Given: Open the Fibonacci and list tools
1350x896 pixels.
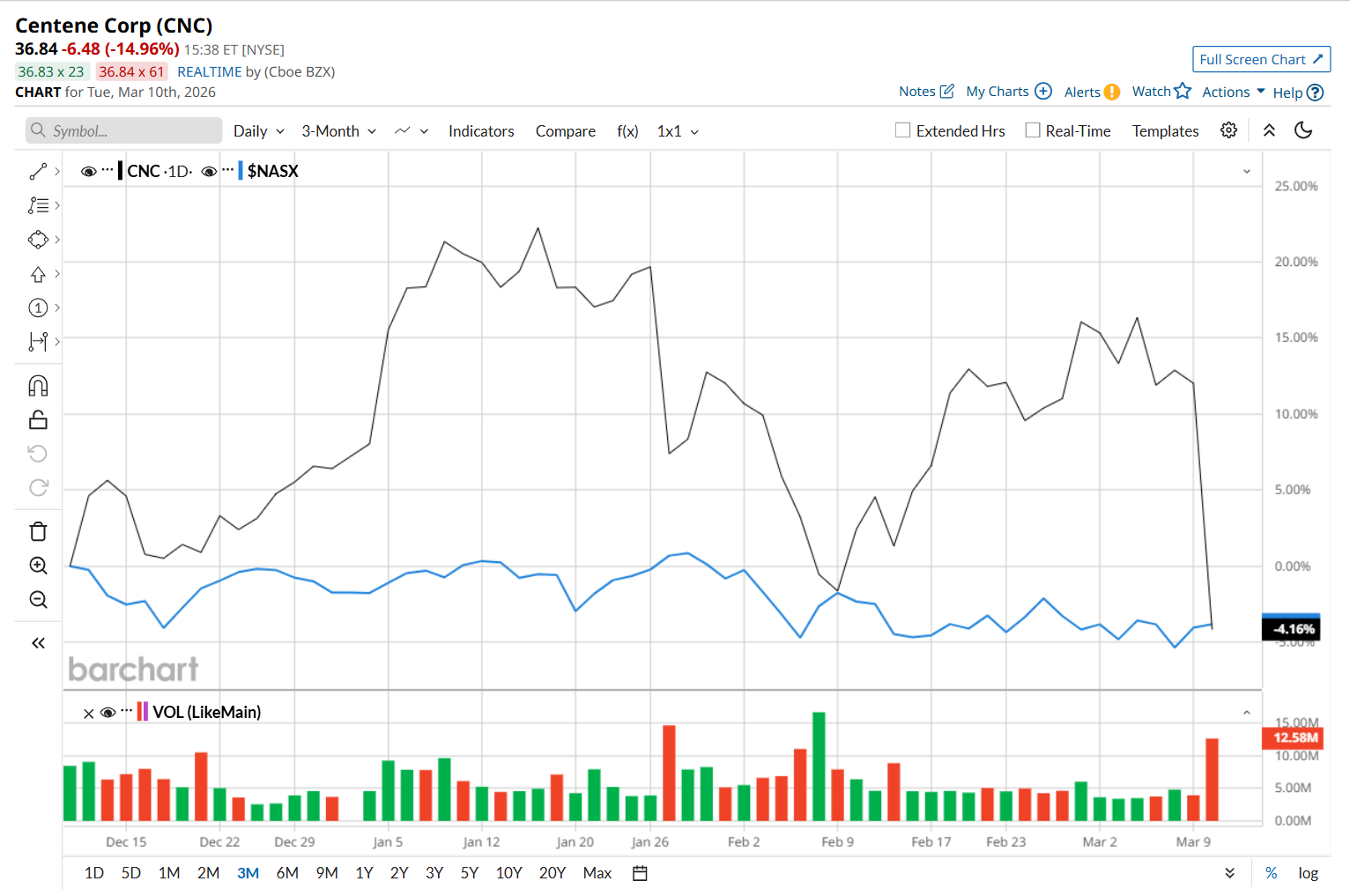Looking at the screenshot, I should pyautogui.click(x=38, y=205).
